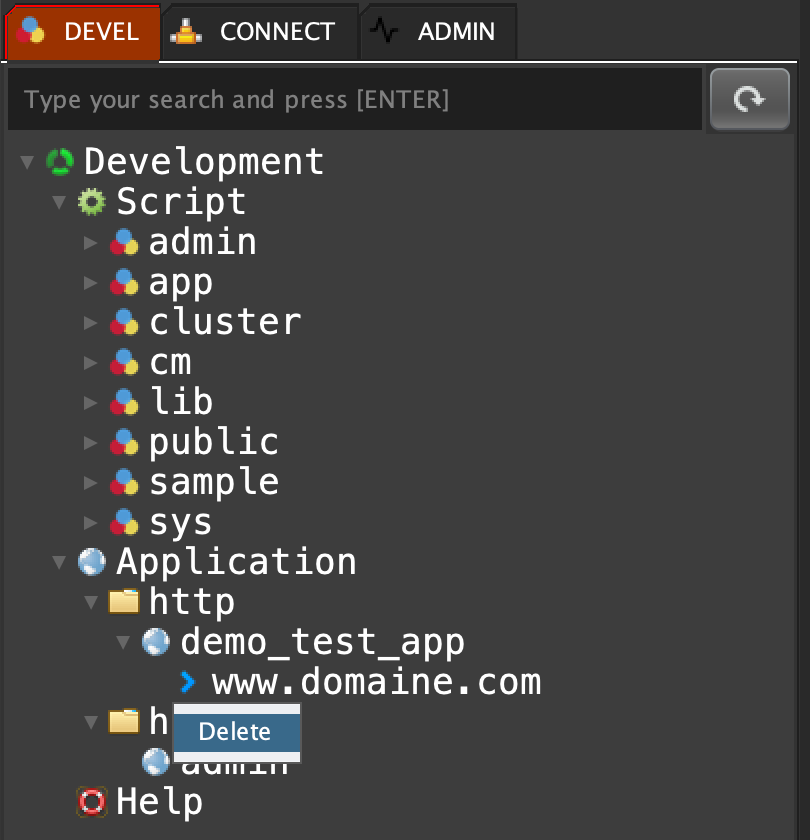Collapse the Script tree branch

59,202
